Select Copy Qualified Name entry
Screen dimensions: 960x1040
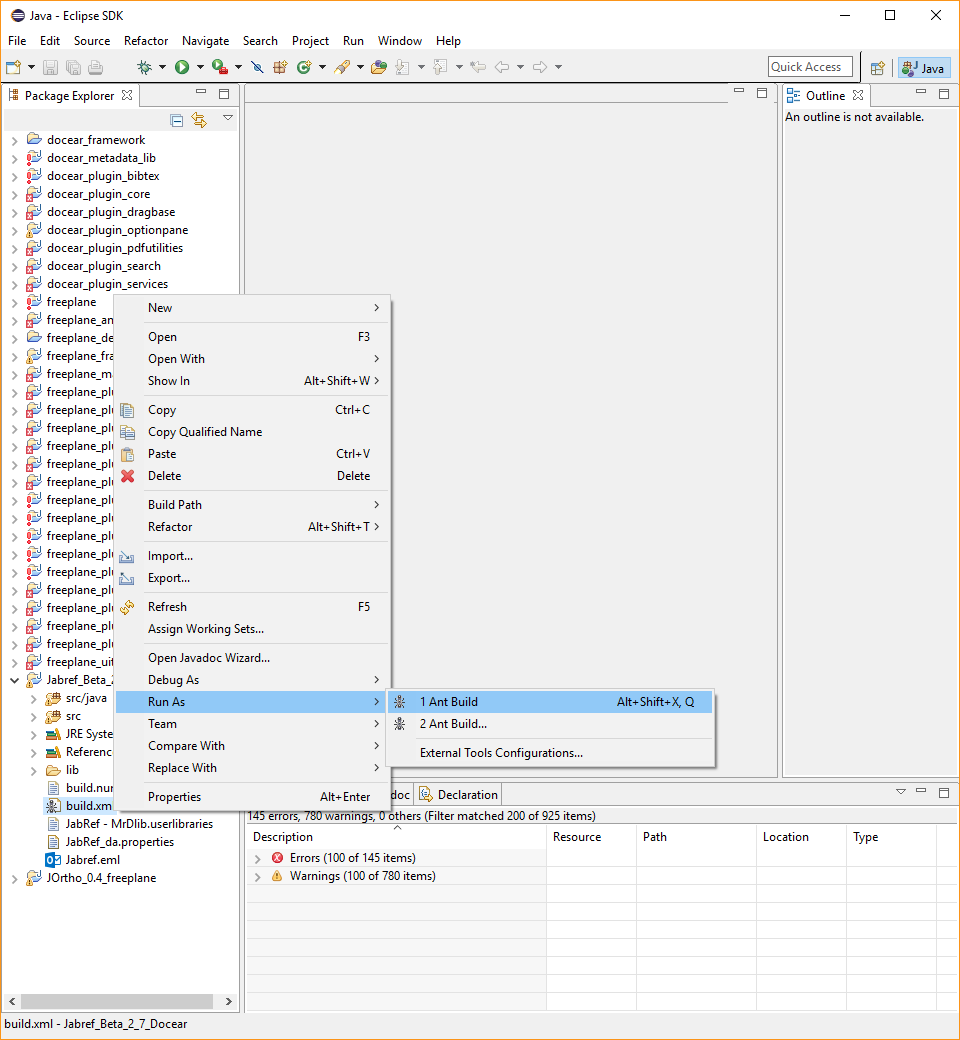pos(252,432)
